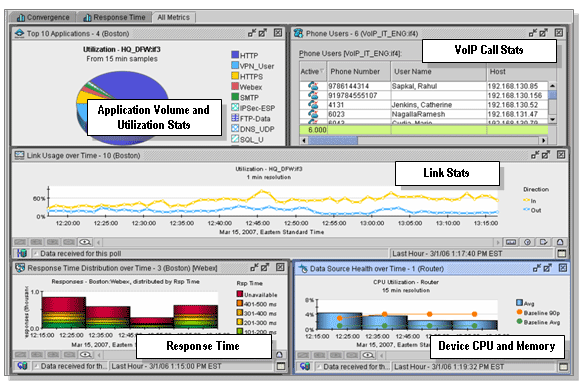
Task: Pop out the Response Time Distribution panel
Action: (x=265, y=267)
